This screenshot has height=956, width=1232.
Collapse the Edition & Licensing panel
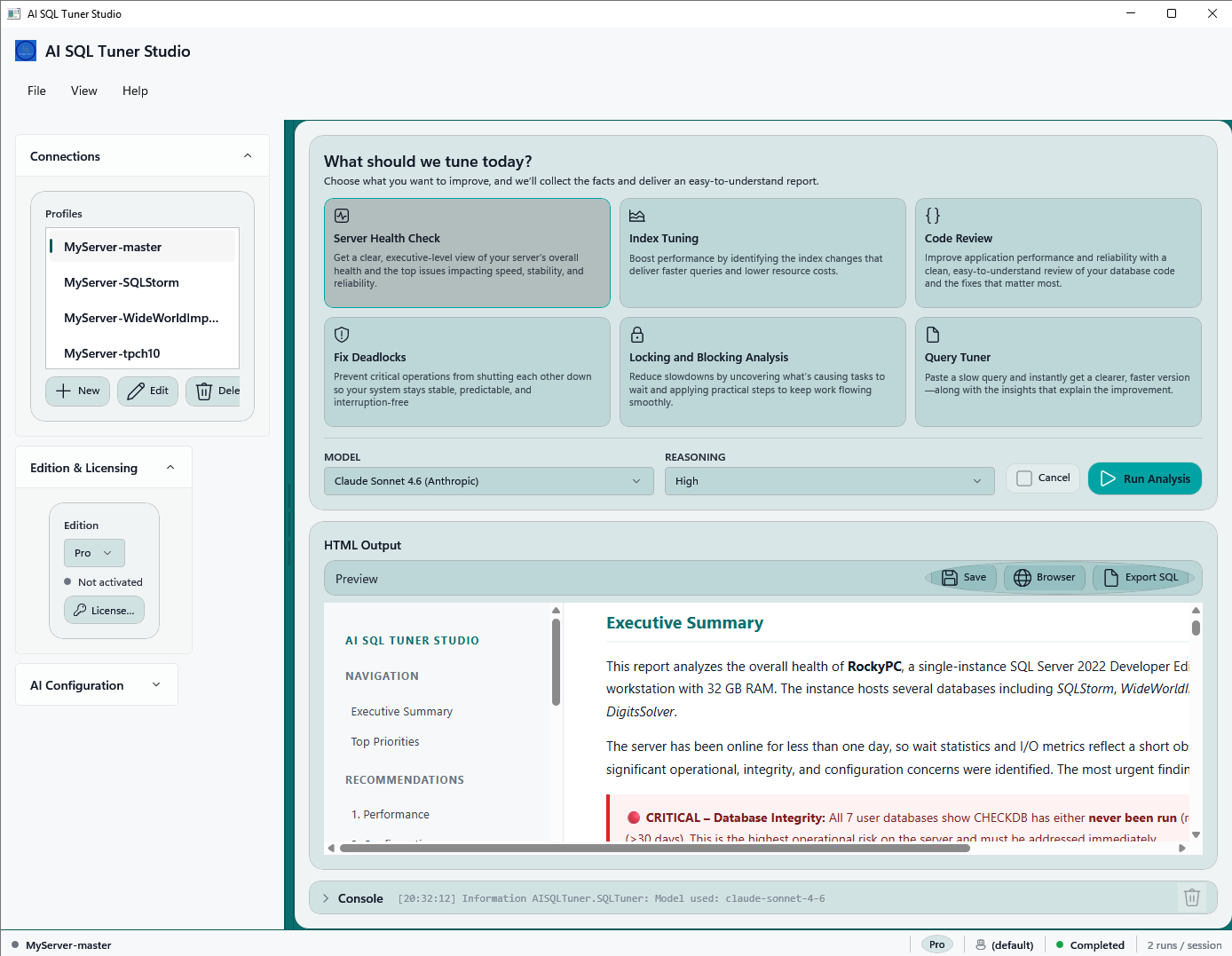170,467
